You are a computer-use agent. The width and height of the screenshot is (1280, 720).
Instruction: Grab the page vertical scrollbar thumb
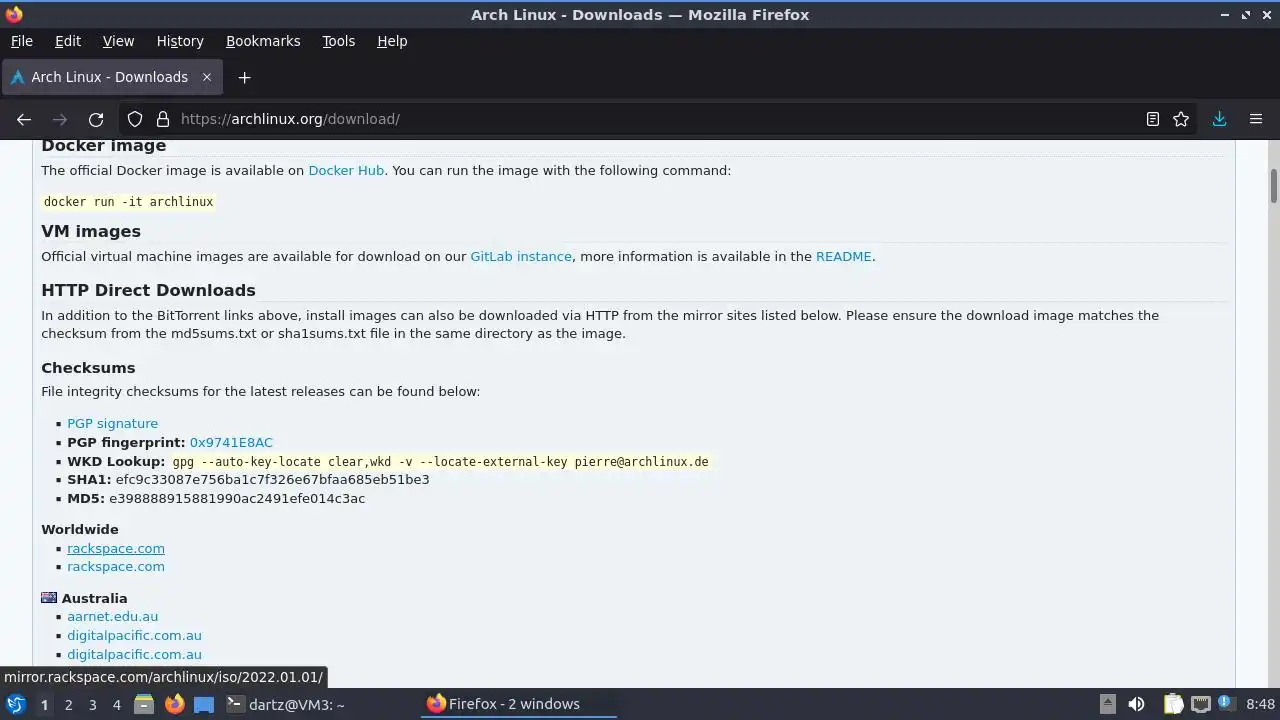pyautogui.click(x=1274, y=185)
